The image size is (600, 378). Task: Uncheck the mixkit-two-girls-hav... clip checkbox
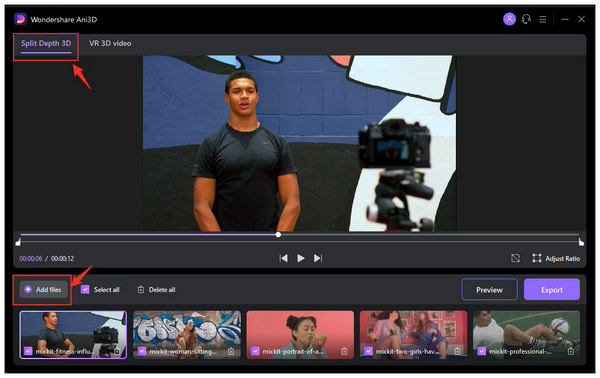368,351
